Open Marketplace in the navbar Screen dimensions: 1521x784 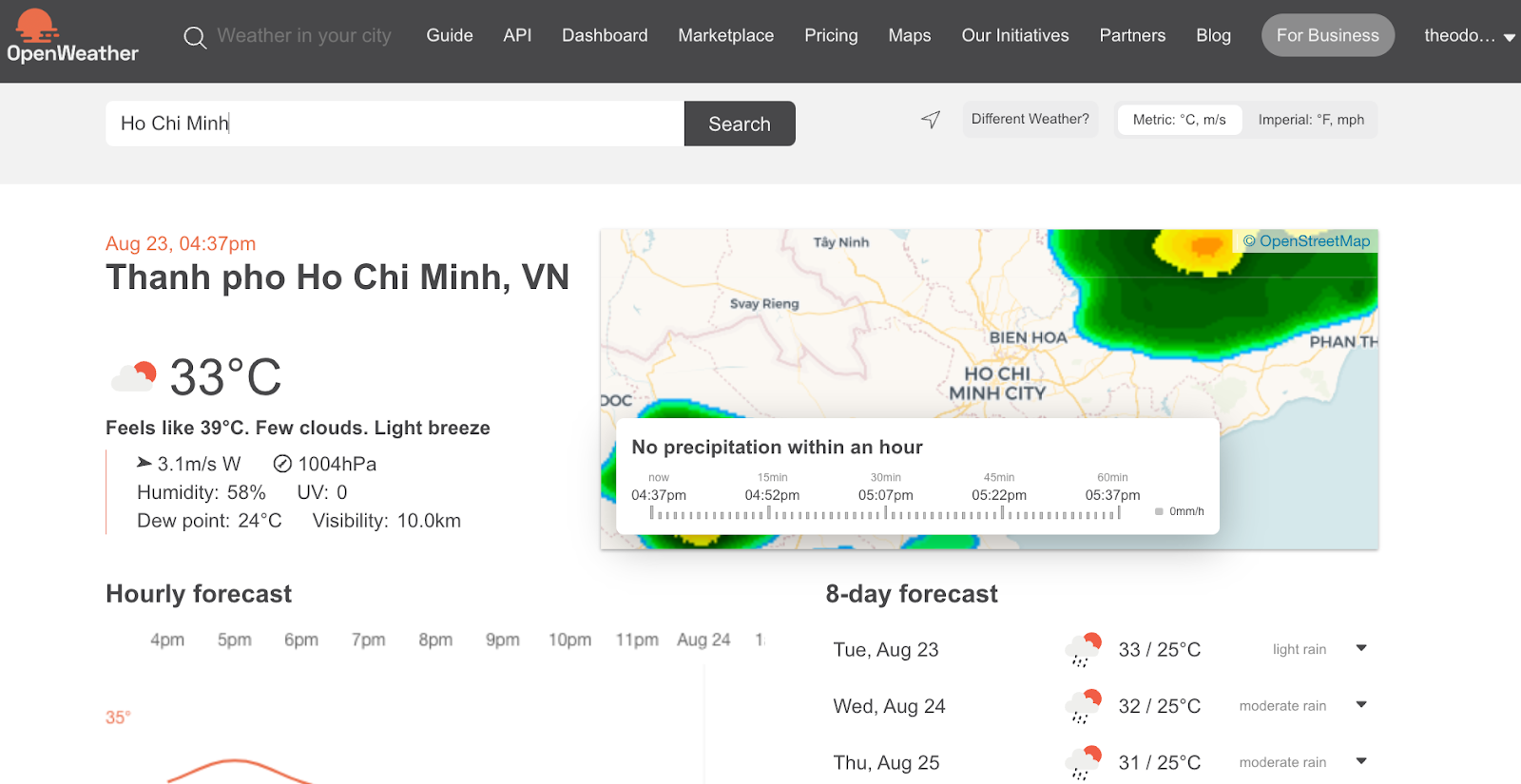726,35
